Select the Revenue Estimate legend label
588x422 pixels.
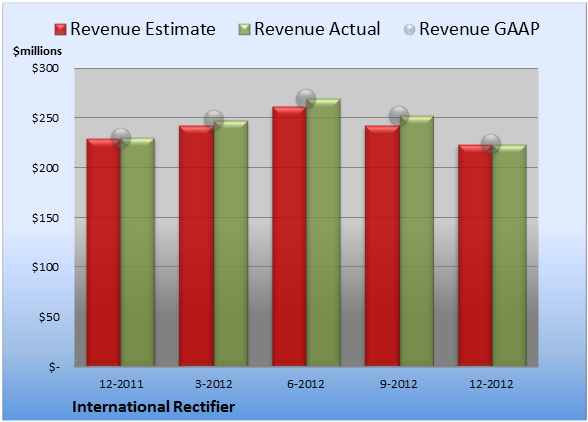click(x=143, y=29)
